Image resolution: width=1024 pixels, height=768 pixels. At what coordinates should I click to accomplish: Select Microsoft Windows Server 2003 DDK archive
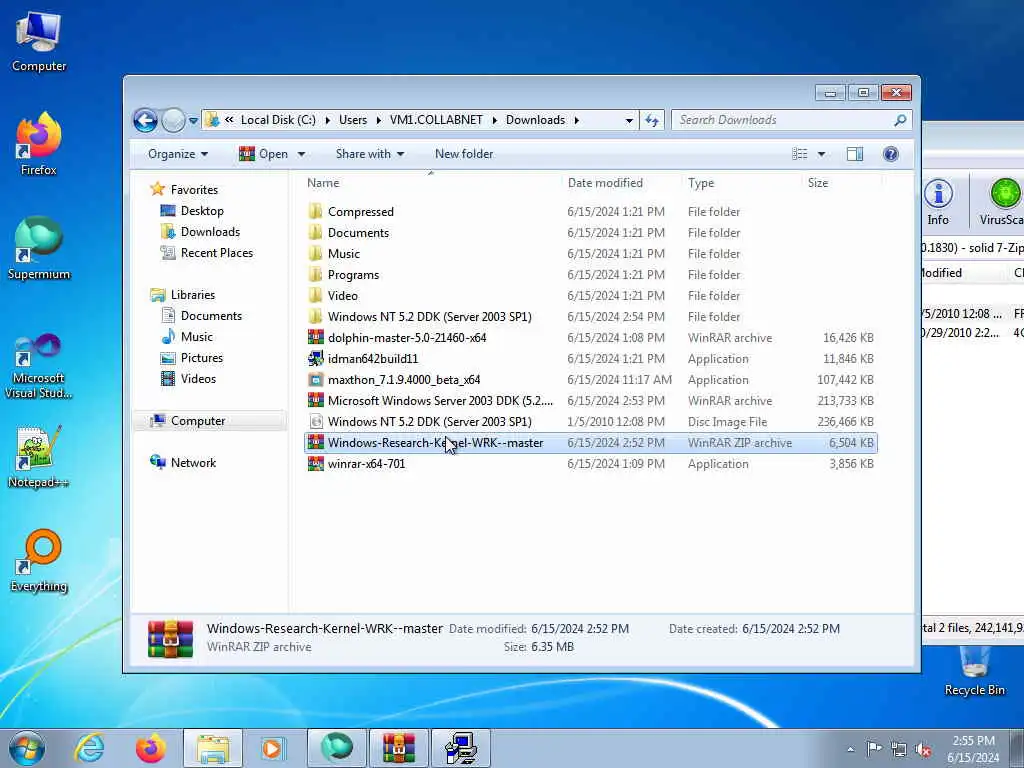[590, 400]
